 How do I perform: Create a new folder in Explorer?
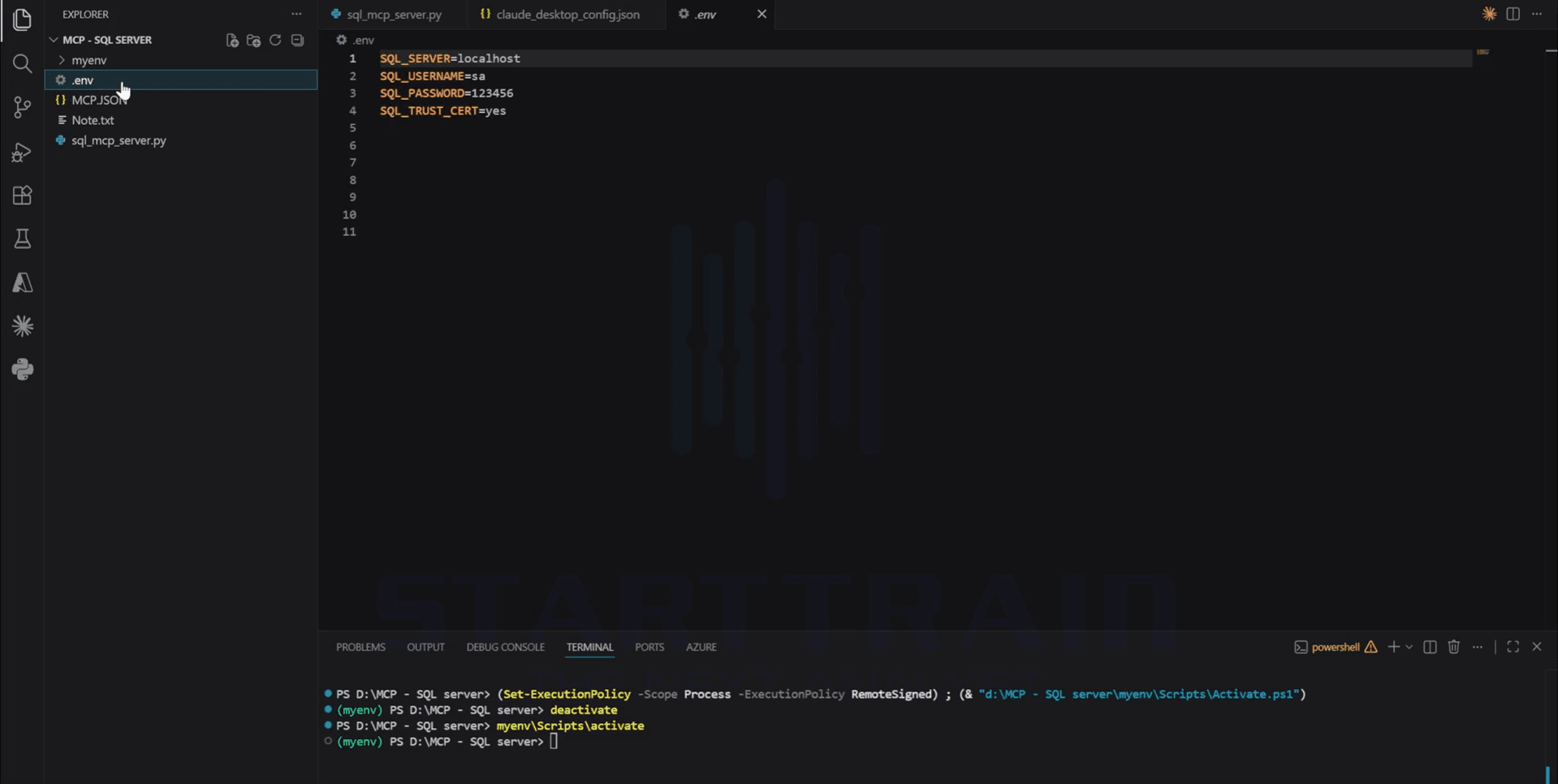pyautogui.click(x=253, y=40)
